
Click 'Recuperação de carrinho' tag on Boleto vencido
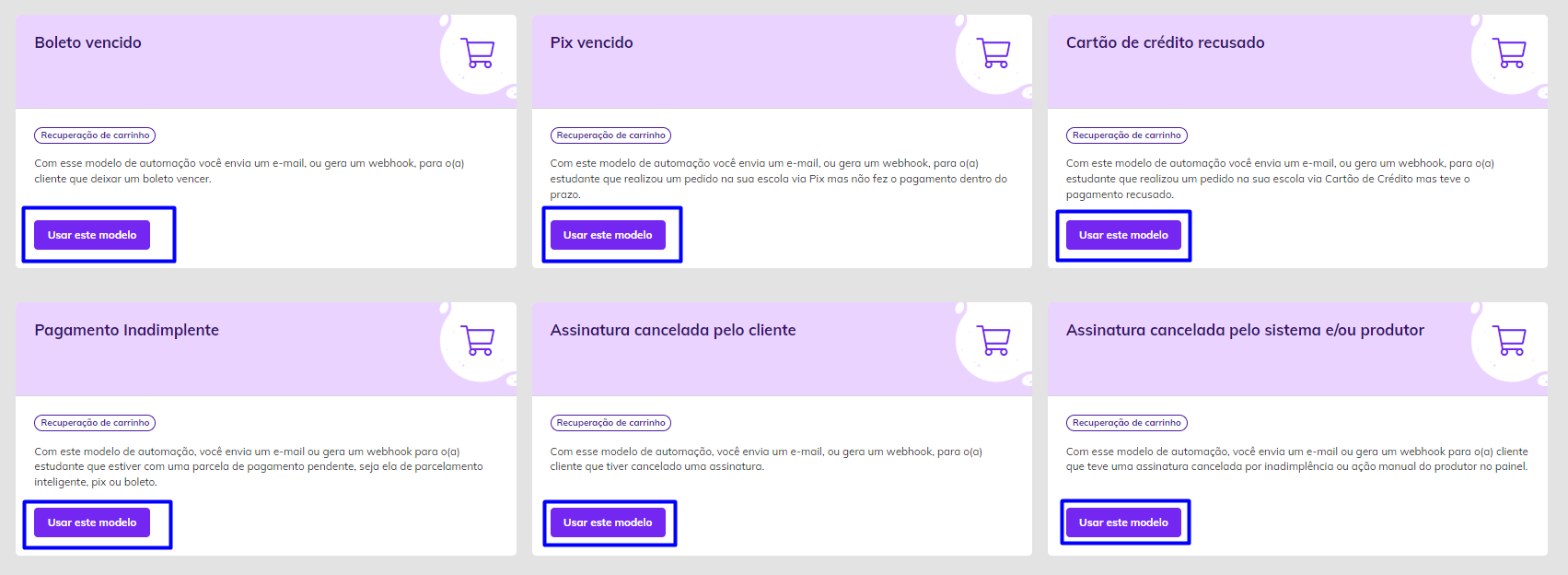click(x=95, y=135)
